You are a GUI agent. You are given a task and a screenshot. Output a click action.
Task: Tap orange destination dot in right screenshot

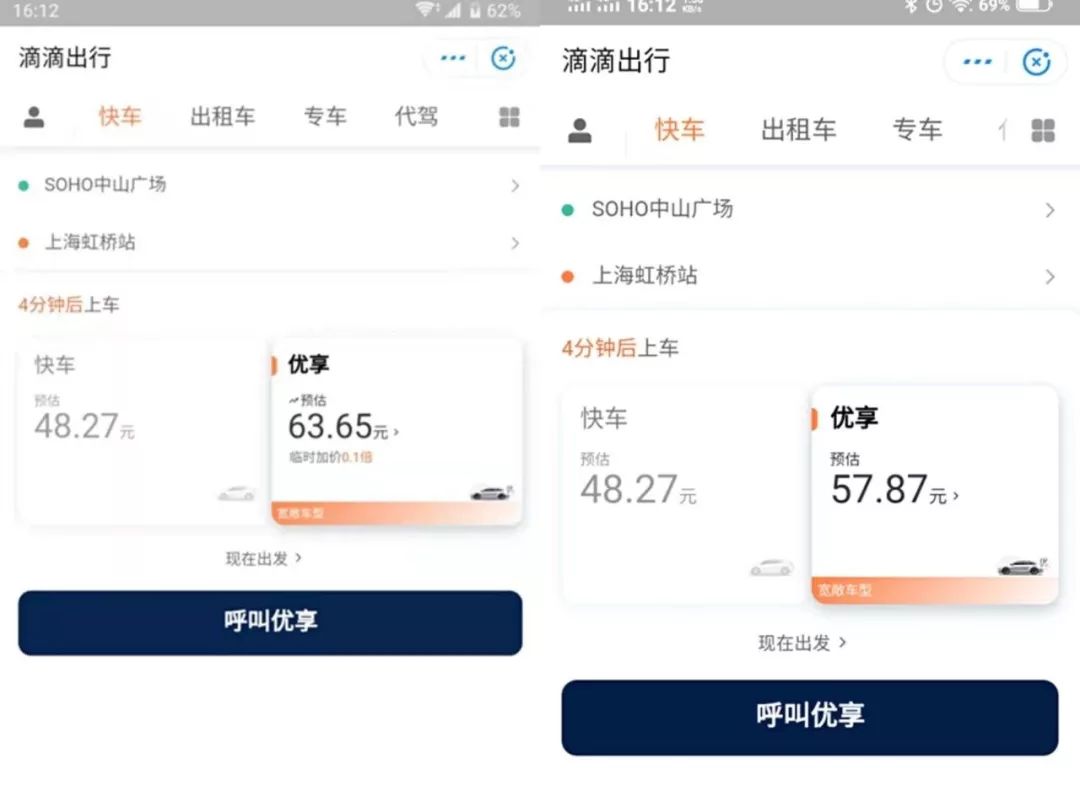[568, 277]
